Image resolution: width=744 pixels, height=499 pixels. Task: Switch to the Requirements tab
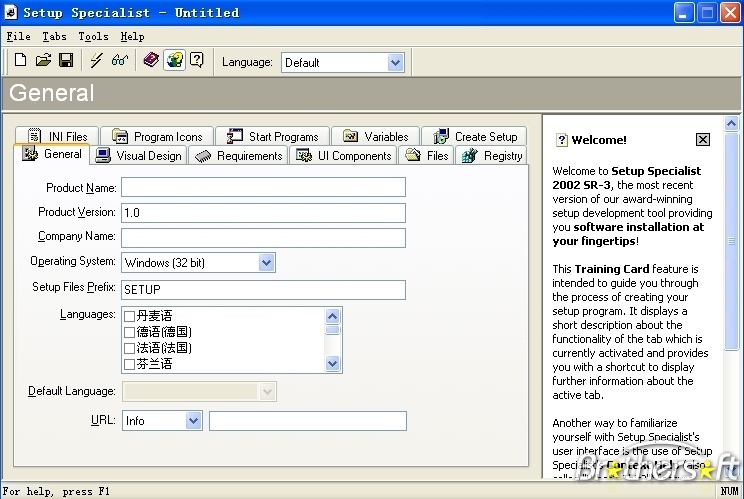point(239,156)
